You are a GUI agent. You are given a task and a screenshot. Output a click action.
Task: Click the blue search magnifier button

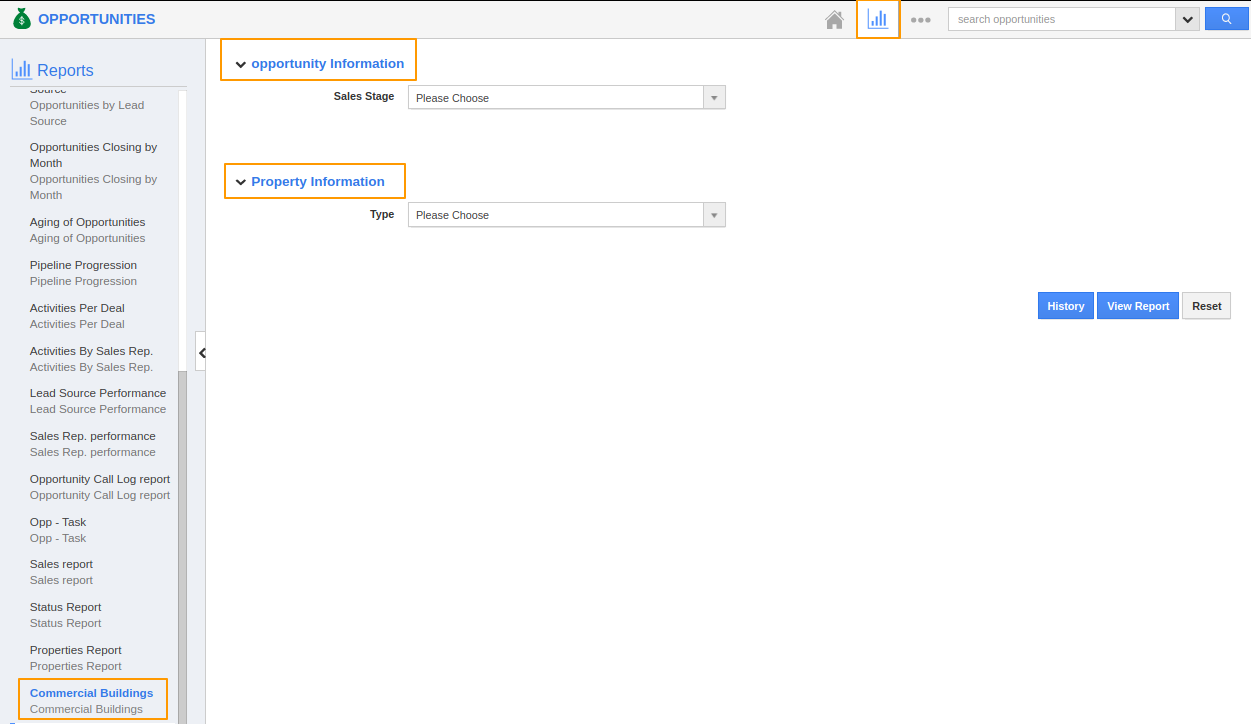pyautogui.click(x=1226, y=19)
